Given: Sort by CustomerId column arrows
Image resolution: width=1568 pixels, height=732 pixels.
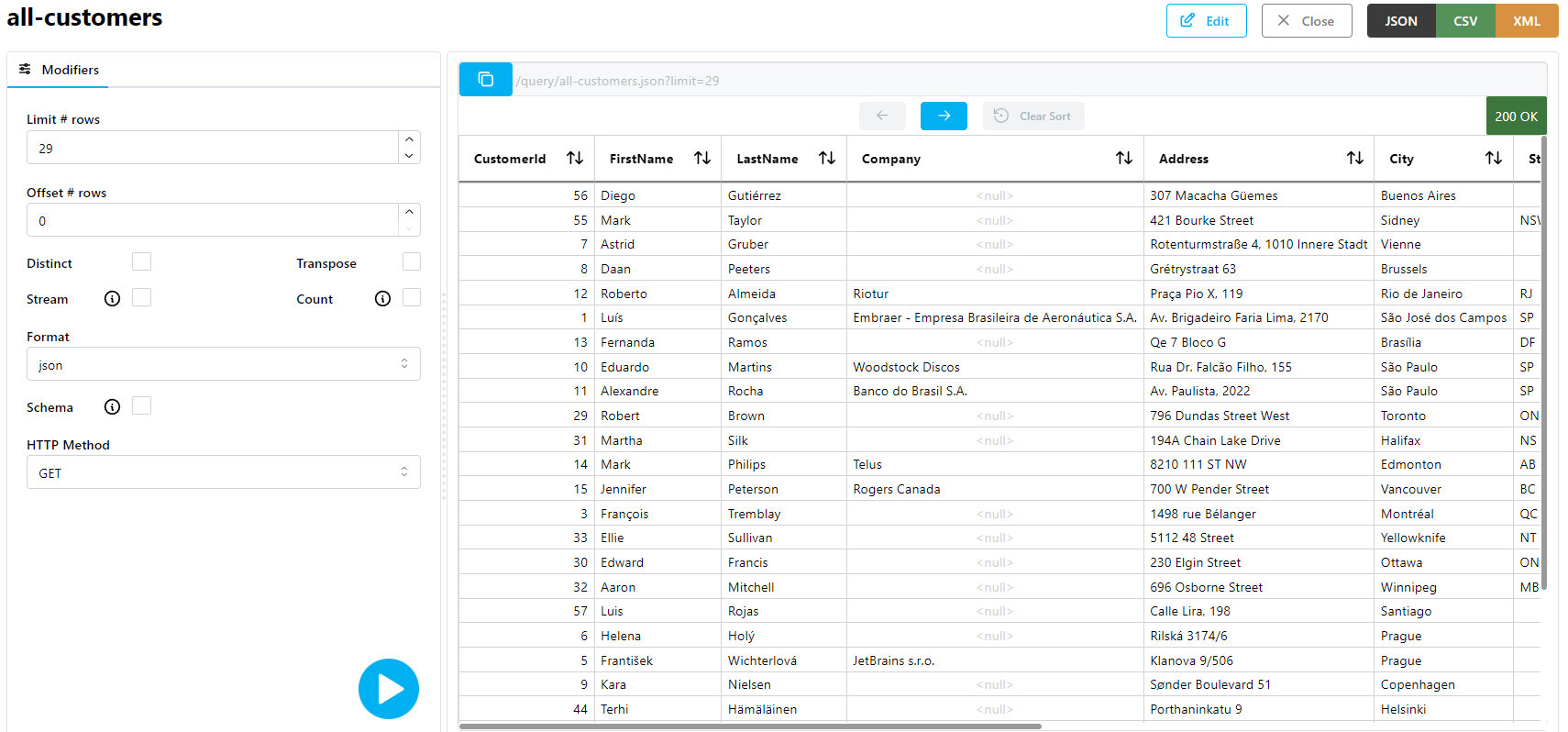Looking at the screenshot, I should (575, 159).
